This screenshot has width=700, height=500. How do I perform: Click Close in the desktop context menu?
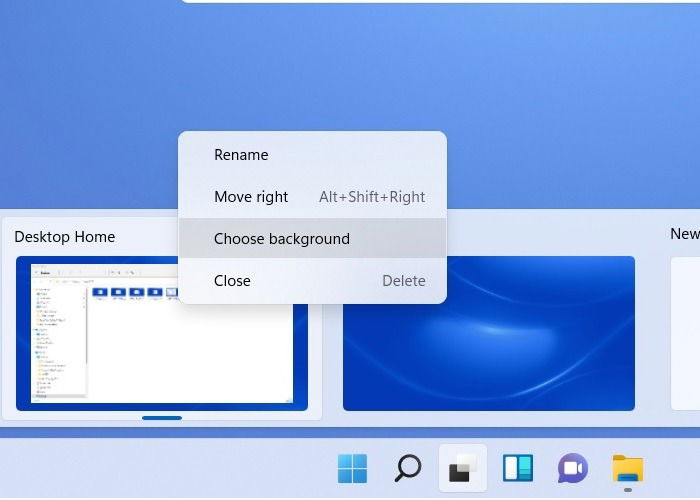click(312, 281)
